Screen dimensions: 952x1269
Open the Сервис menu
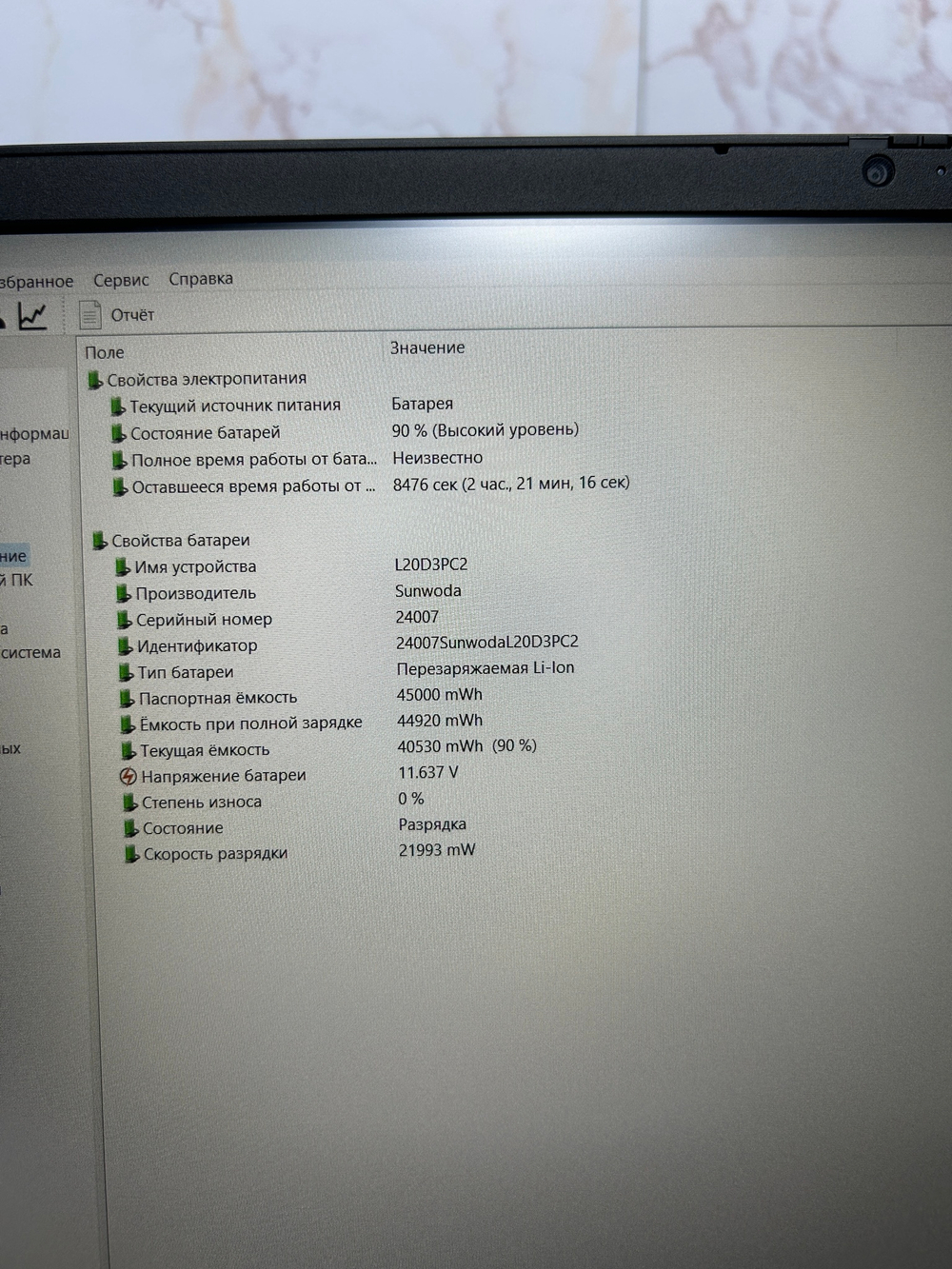(x=121, y=280)
